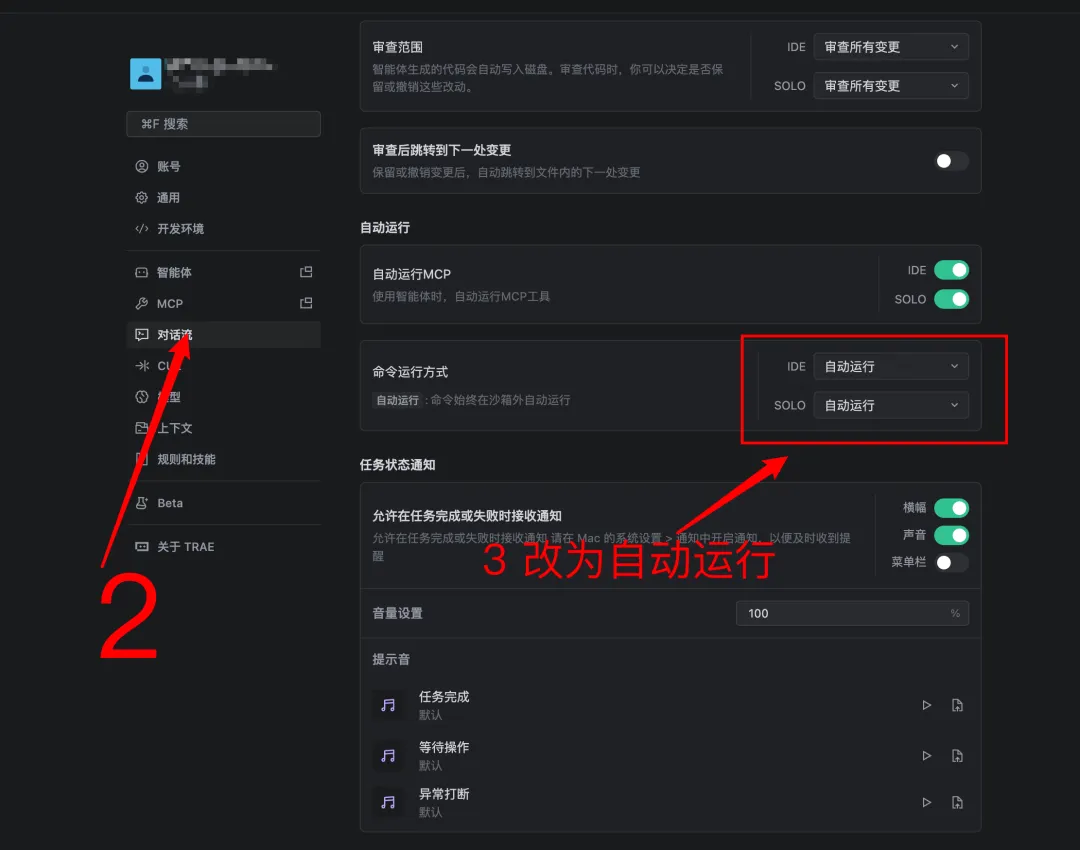Click the settings 搜索 box

(x=224, y=124)
